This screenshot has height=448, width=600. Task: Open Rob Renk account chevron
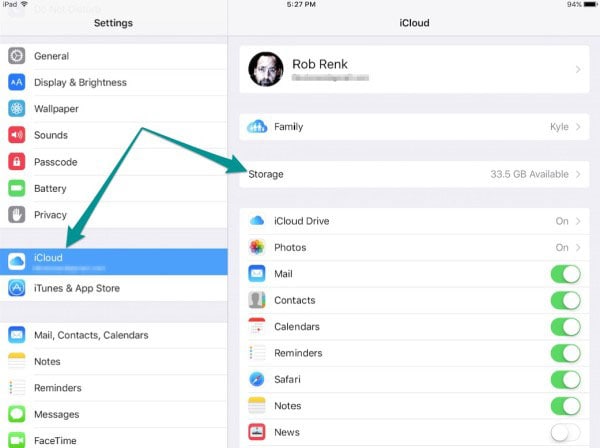coord(578,69)
